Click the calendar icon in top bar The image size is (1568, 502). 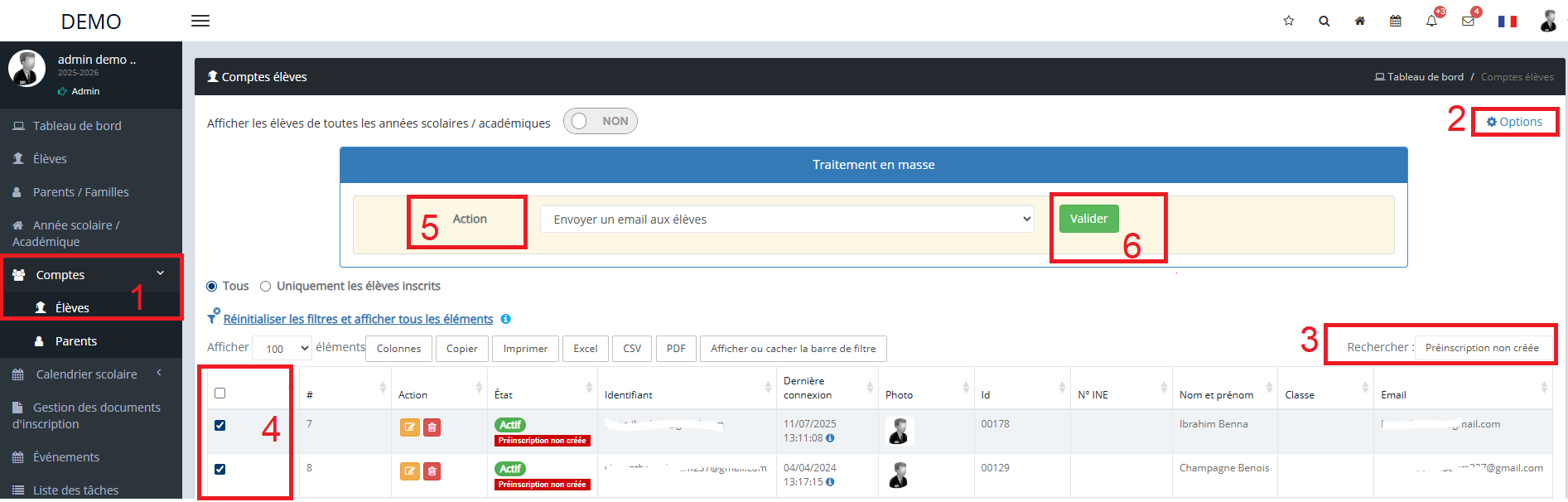[x=1396, y=21]
